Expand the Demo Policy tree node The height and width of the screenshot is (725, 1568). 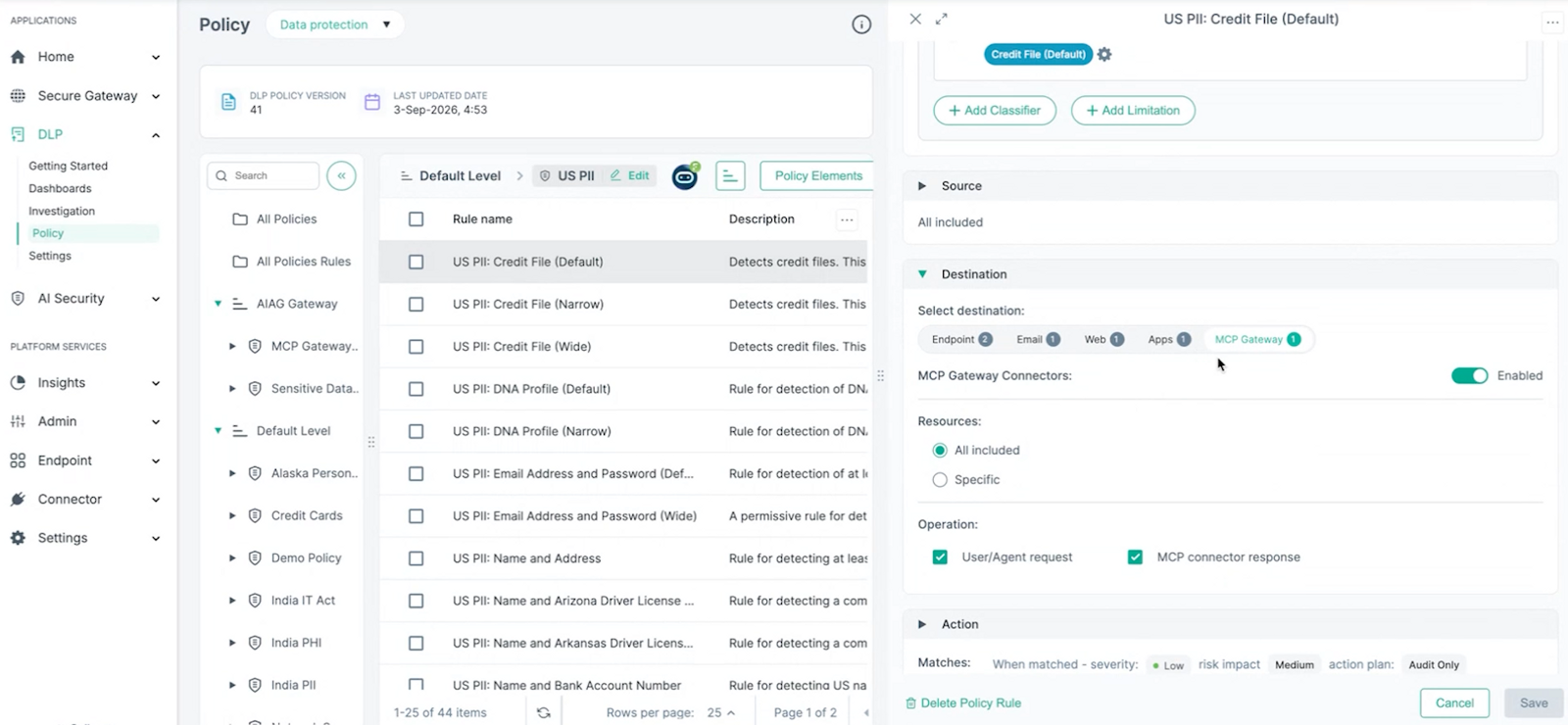click(x=232, y=558)
